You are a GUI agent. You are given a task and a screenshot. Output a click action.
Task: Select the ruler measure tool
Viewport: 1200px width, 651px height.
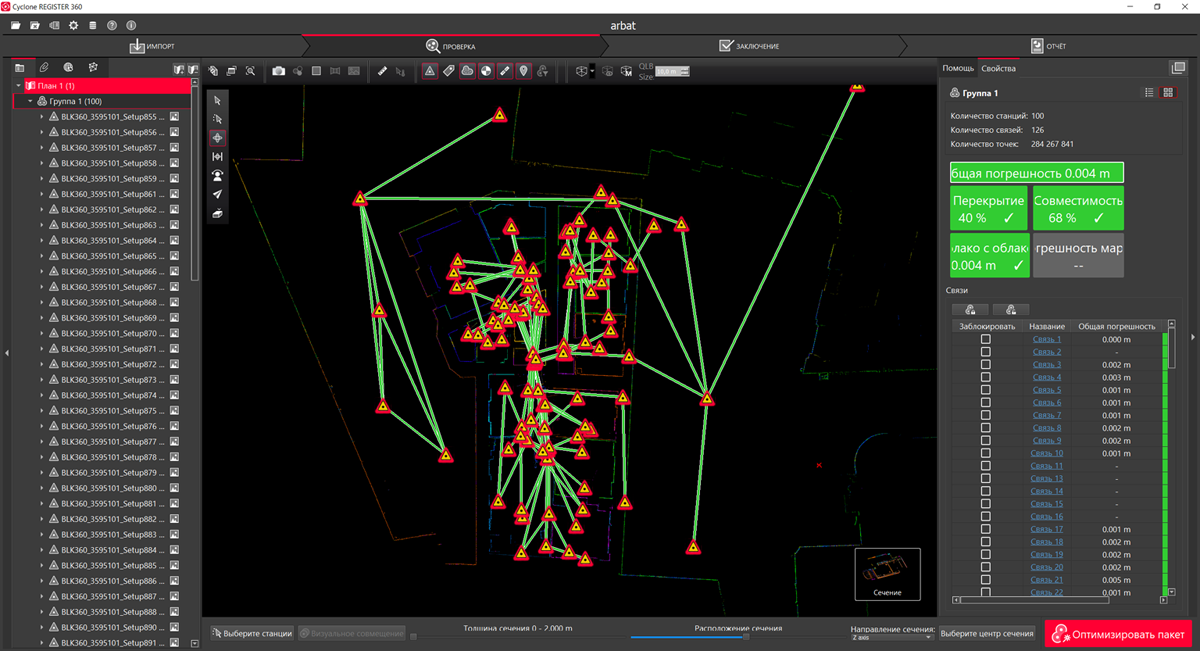[382, 71]
